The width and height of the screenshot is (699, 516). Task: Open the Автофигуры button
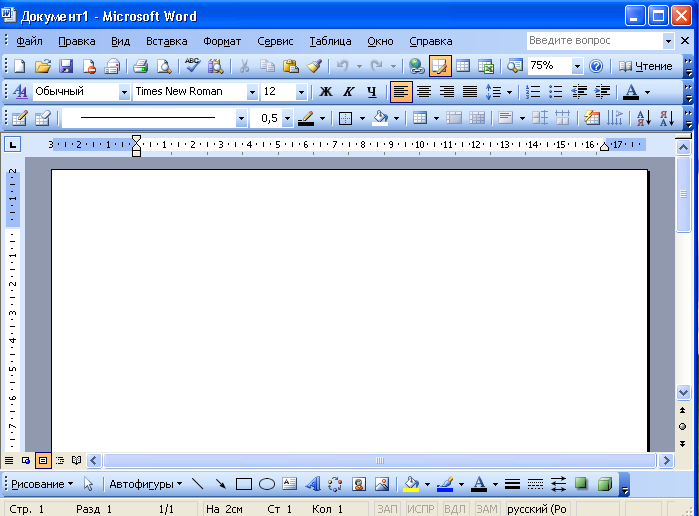(145, 484)
